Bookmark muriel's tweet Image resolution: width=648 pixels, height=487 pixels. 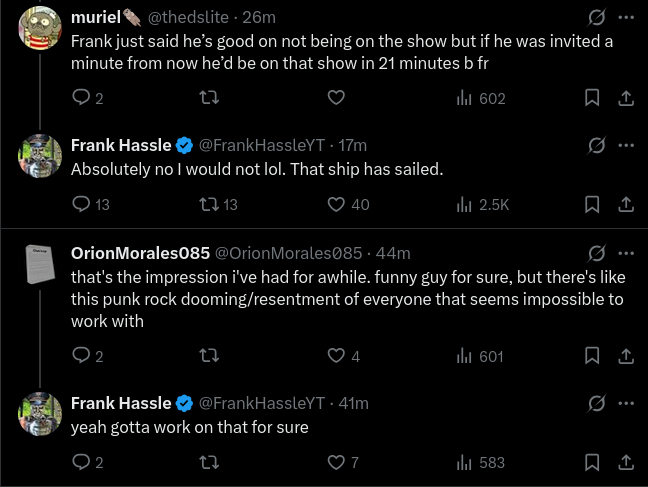tap(592, 98)
